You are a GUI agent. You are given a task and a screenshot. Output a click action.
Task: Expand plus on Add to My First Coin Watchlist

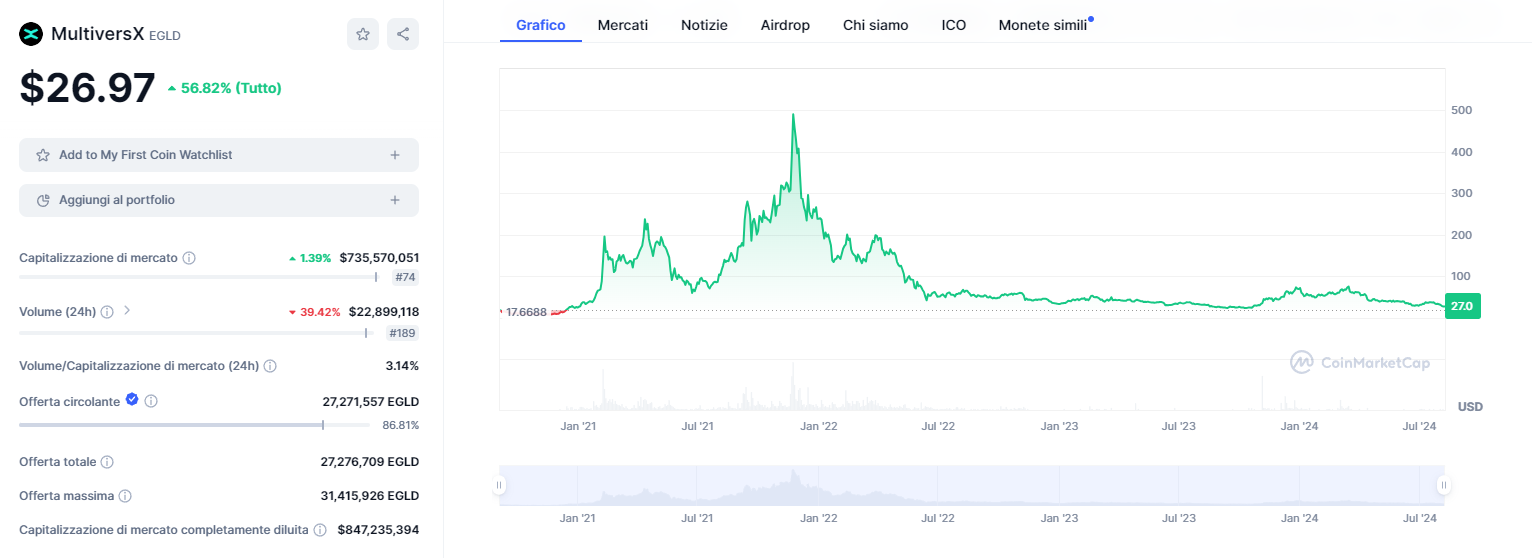point(395,155)
